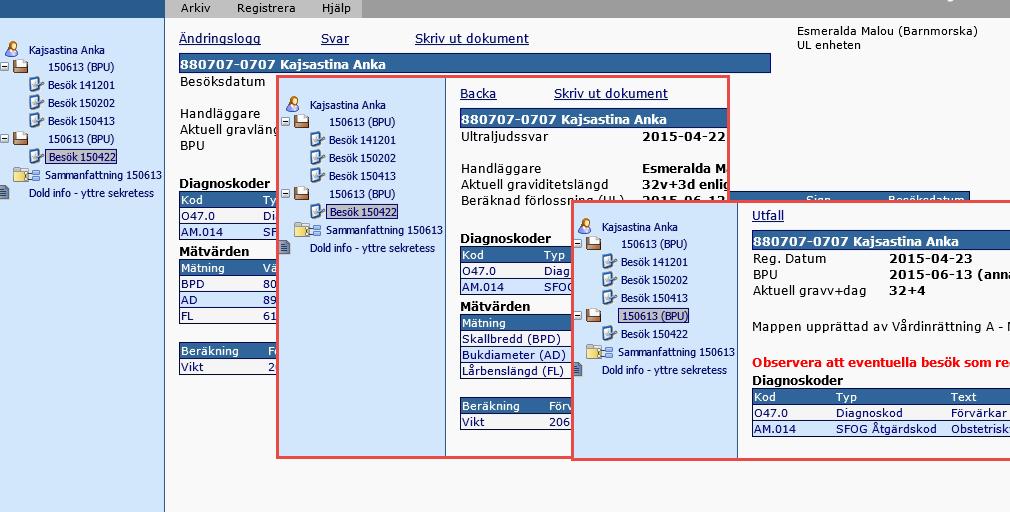Click the Svar link in main window
The image size is (1010, 512).
click(x=335, y=39)
